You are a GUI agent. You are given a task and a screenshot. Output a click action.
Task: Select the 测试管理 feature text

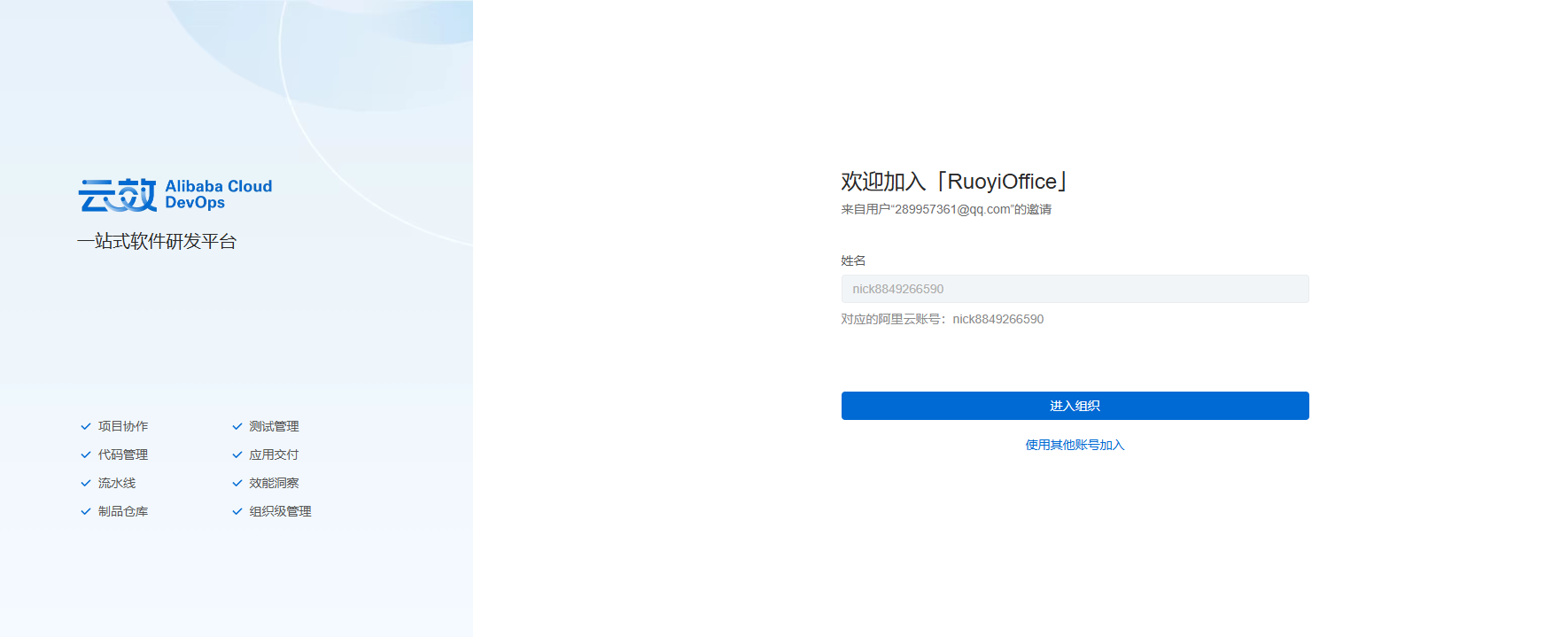pyautogui.click(x=274, y=426)
